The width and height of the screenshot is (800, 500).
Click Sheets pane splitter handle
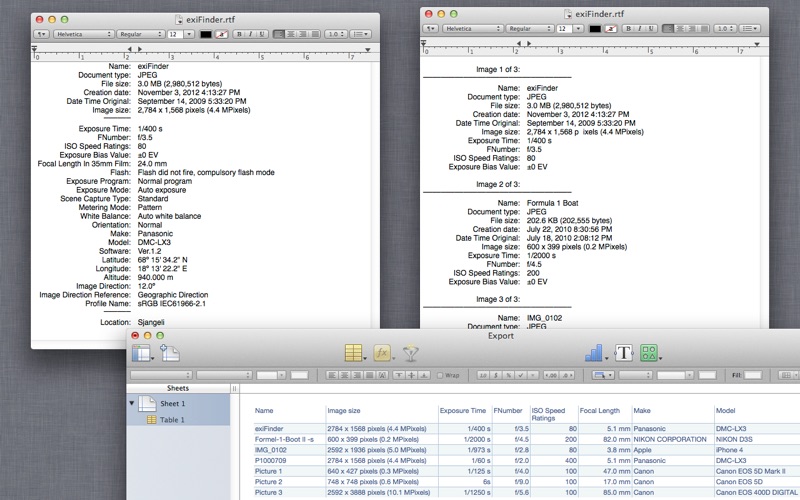point(235,388)
